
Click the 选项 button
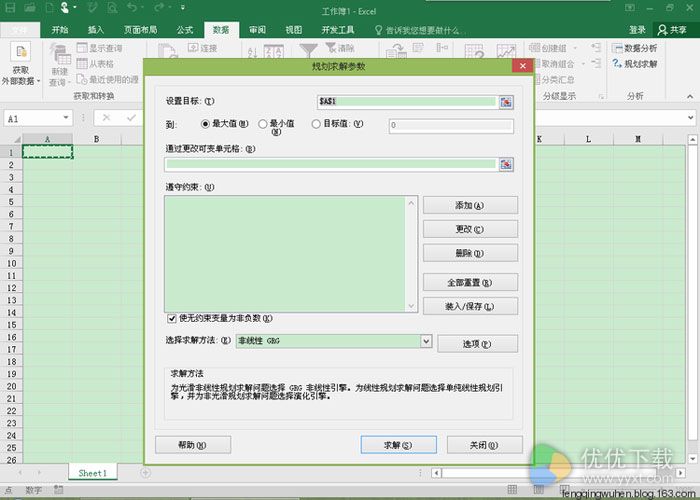pyautogui.click(x=477, y=344)
